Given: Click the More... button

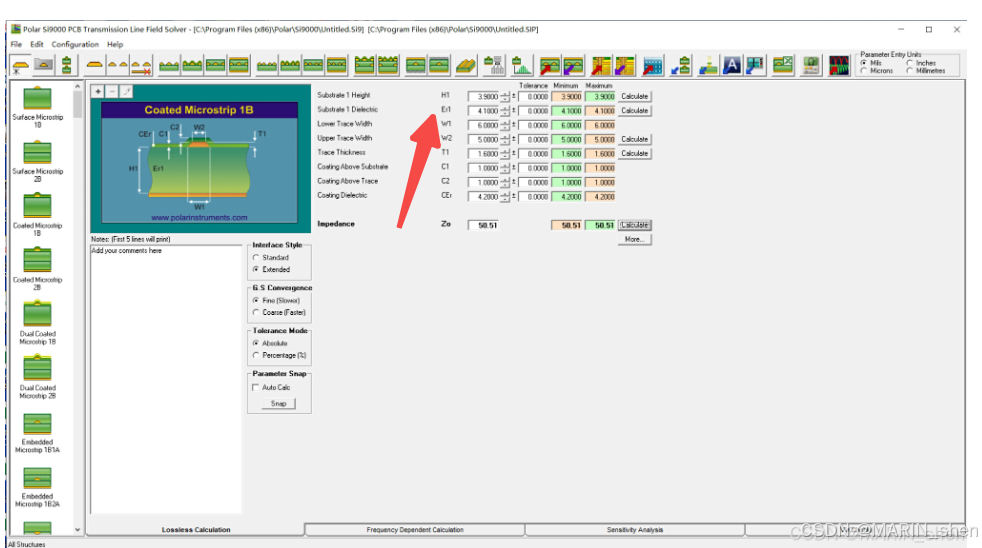Looking at the screenshot, I should (x=634, y=239).
